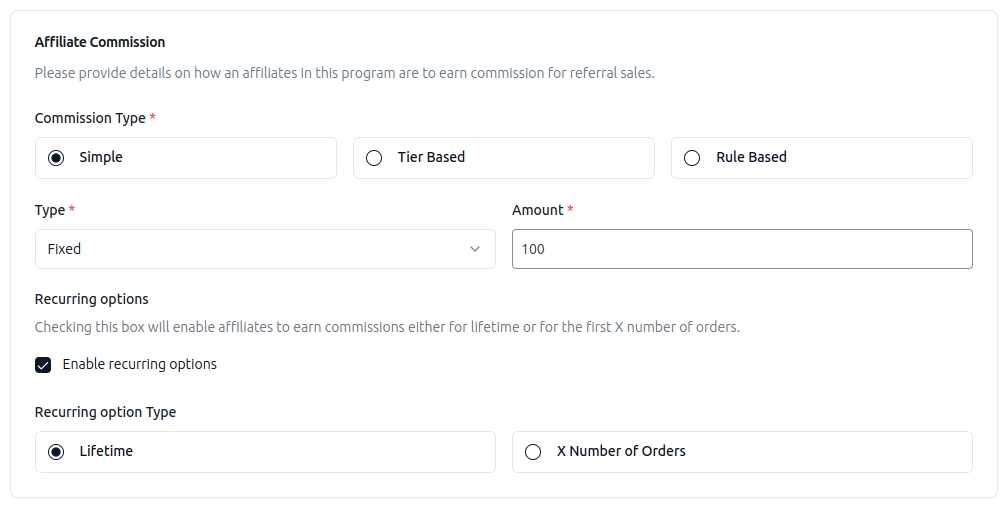This screenshot has width=1008, height=506.
Task: Focus the Amount input field containing 100
Action: (x=742, y=249)
